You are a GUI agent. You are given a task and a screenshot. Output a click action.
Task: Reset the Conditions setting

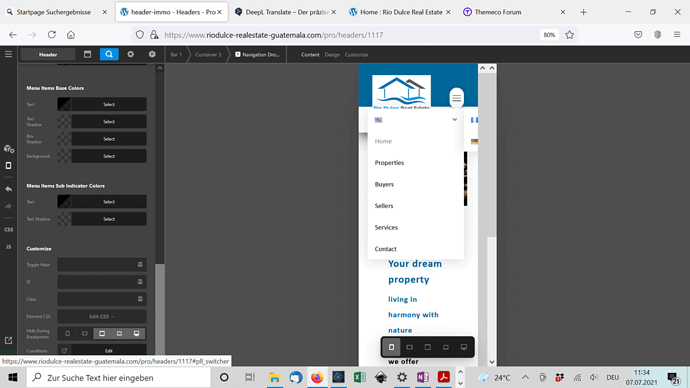(x=64, y=351)
